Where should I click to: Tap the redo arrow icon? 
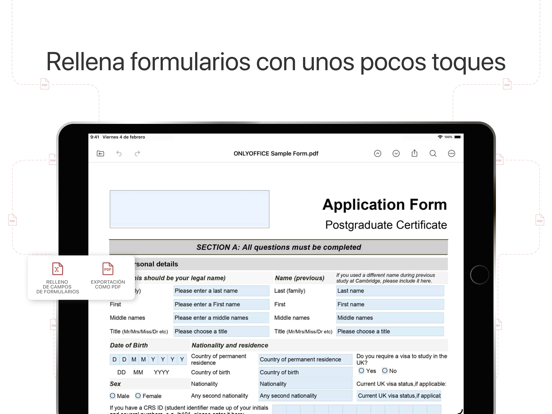click(x=137, y=153)
